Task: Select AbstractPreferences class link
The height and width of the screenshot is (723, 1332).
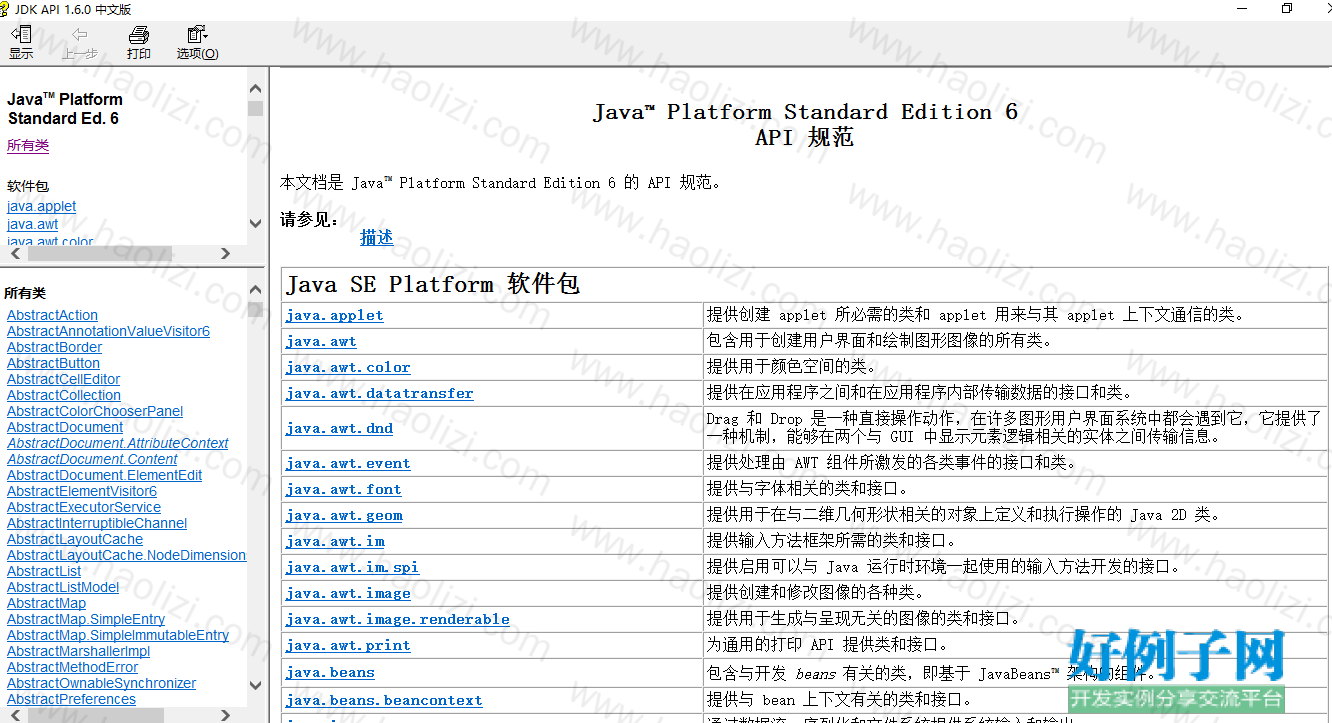Action: coord(71,699)
